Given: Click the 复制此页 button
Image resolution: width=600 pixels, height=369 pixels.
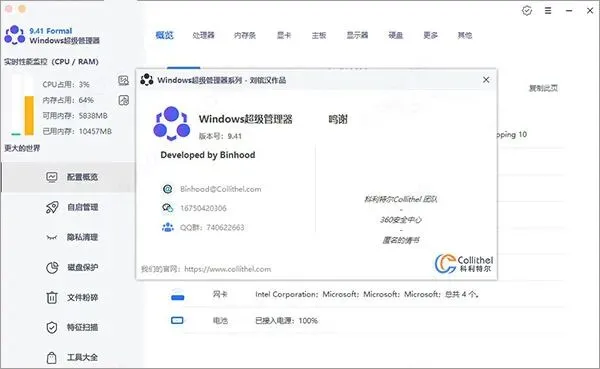Looking at the screenshot, I should pyautogui.click(x=543, y=88).
